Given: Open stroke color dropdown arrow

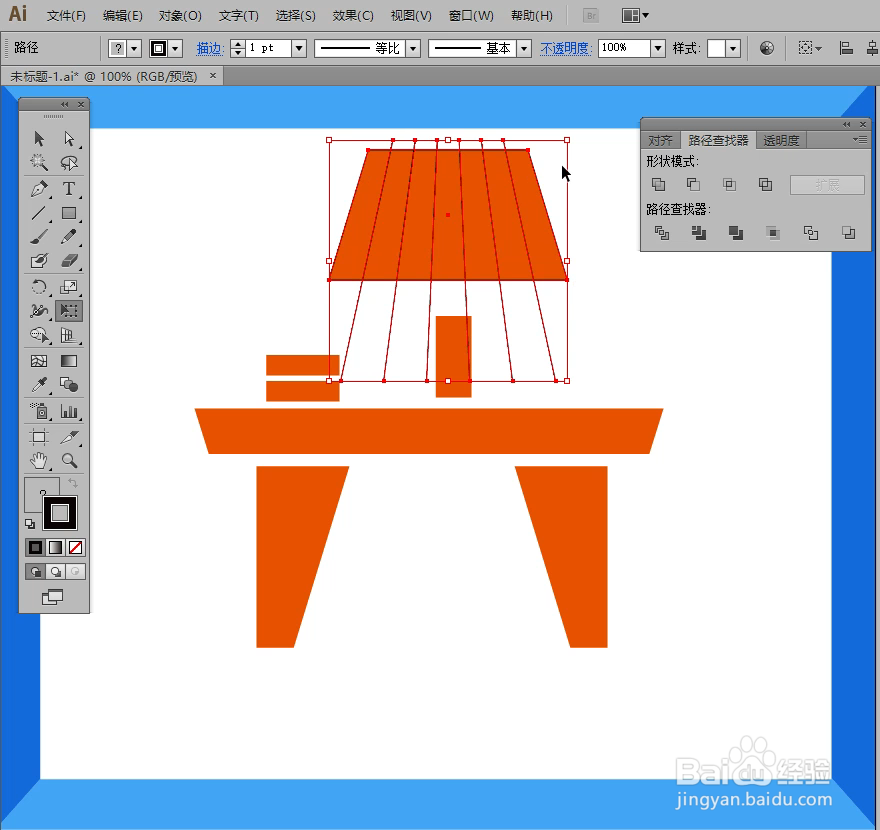Looking at the screenshot, I should pyautogui.click(x=175, y=48).
